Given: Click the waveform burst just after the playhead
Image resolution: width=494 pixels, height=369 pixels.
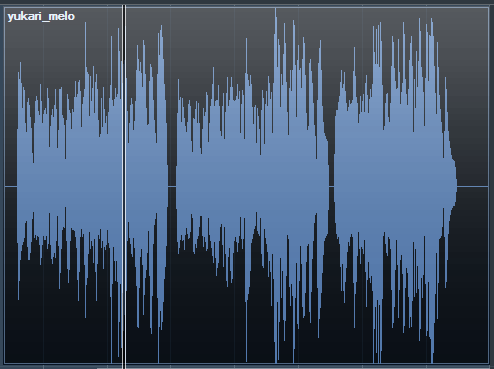Looking at the screenshot, I should (x=147, y=187).
